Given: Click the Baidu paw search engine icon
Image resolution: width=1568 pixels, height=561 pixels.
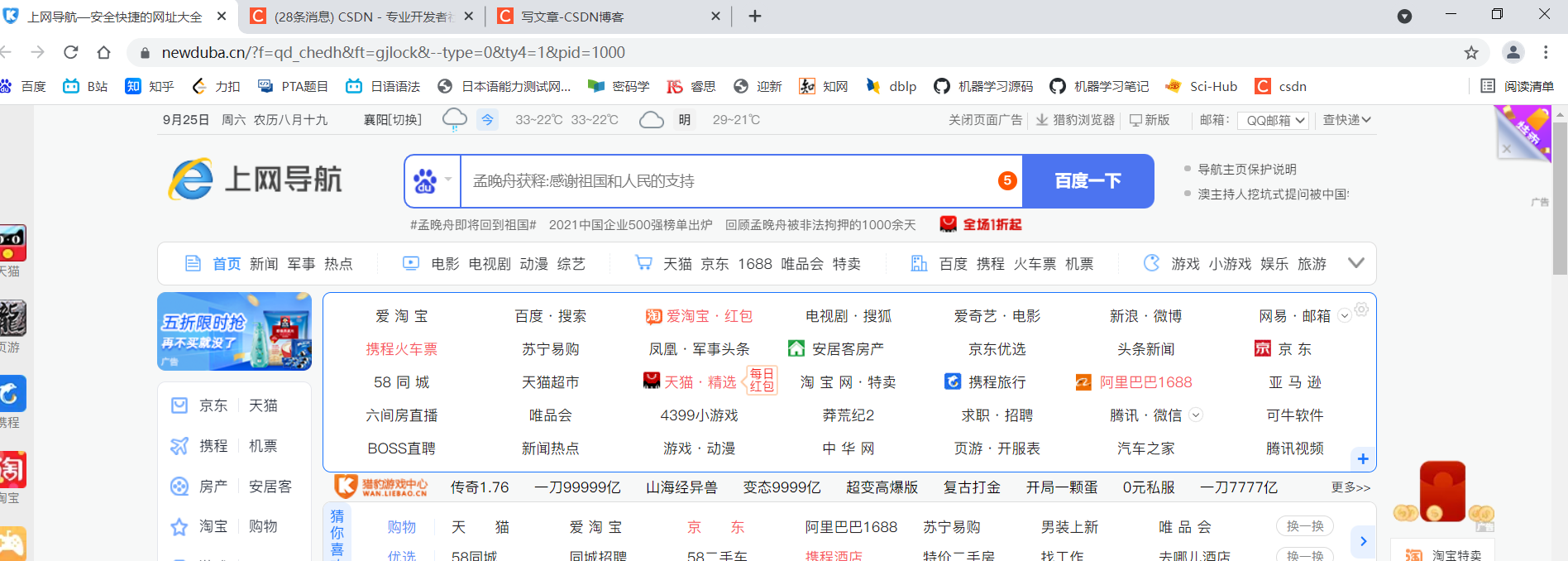Looking at the screenshot, I should coord(425,180).
